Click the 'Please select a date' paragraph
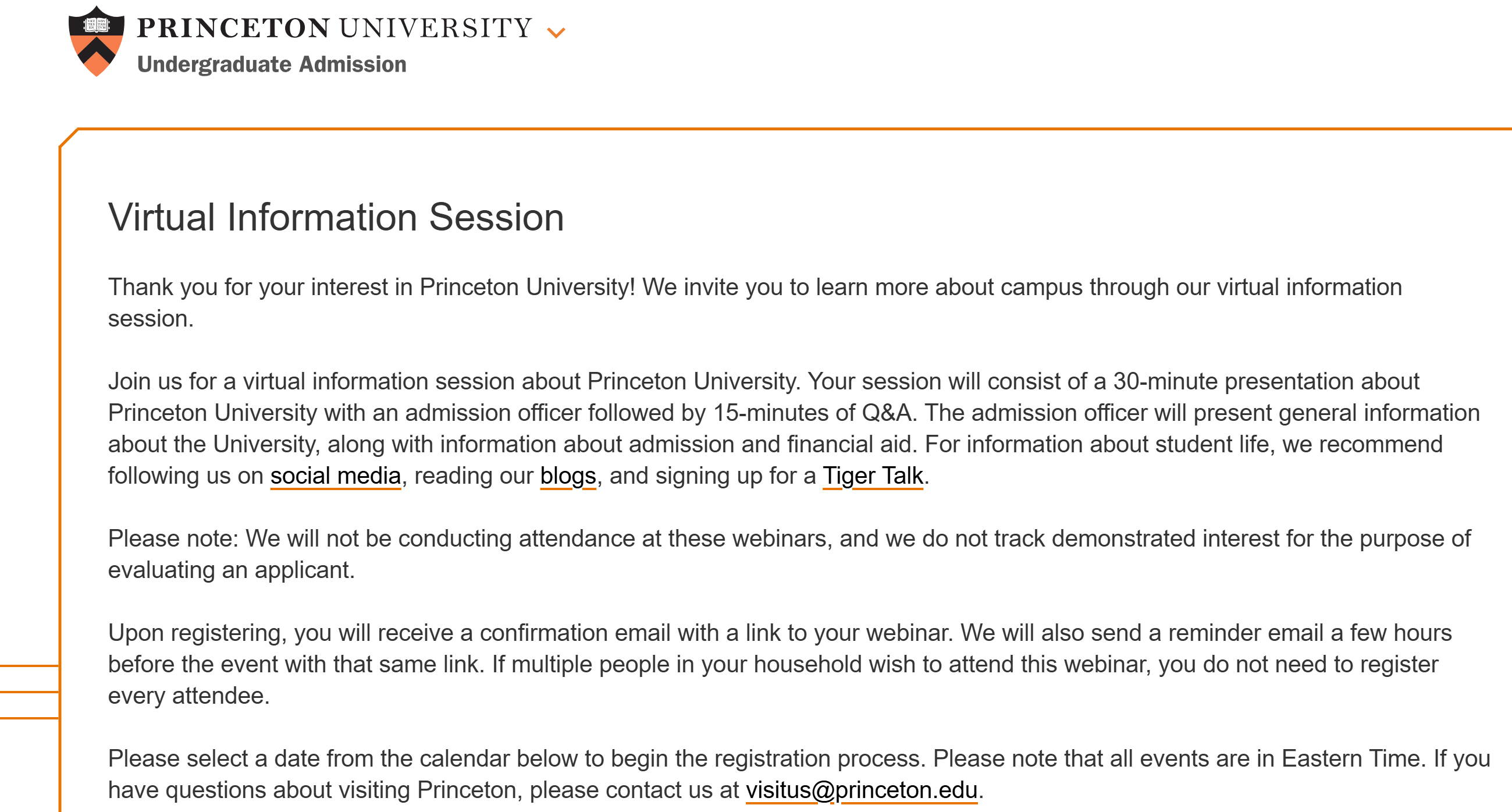The height and width of the screenshot is (812, 1512). tap(799, 774)
